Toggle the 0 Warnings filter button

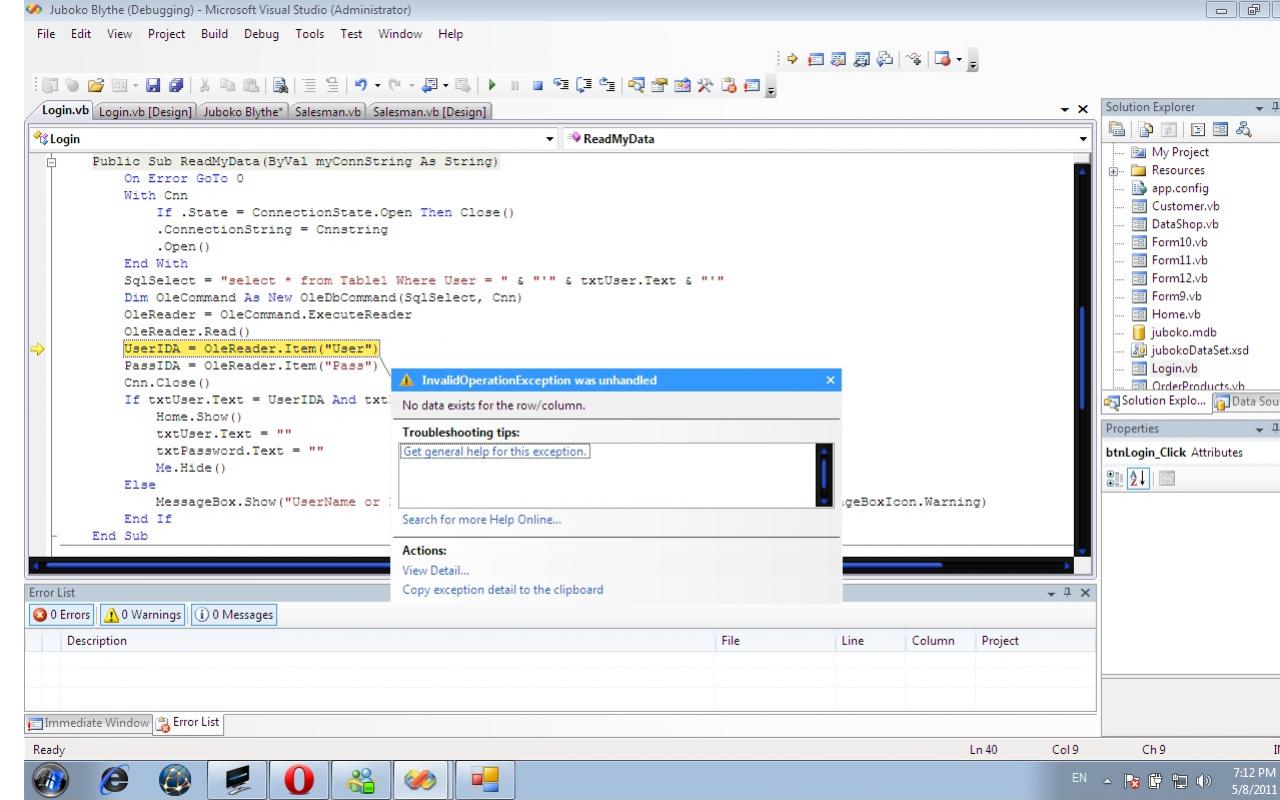(x=142, y=615)
